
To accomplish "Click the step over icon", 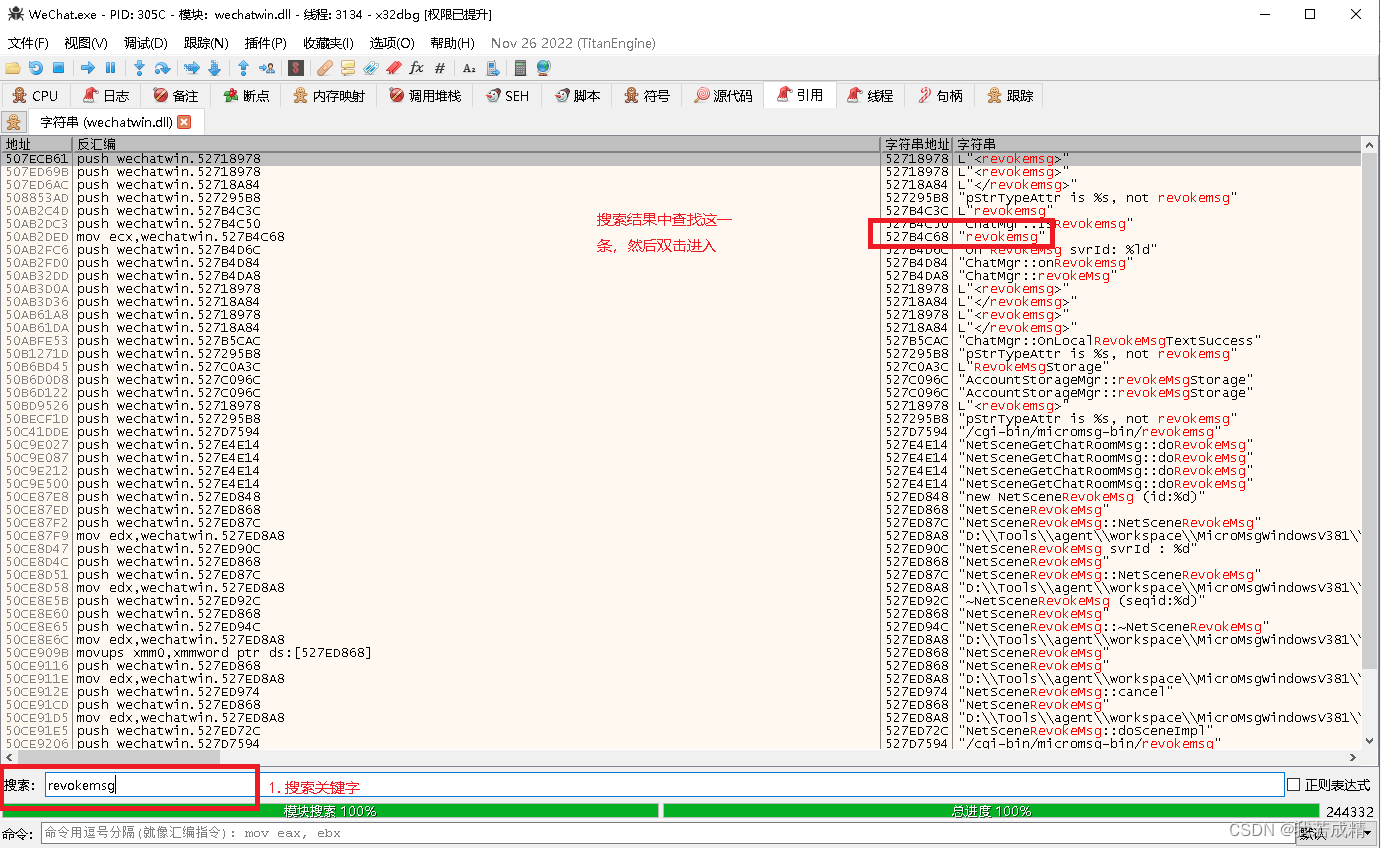I will 162,68.
